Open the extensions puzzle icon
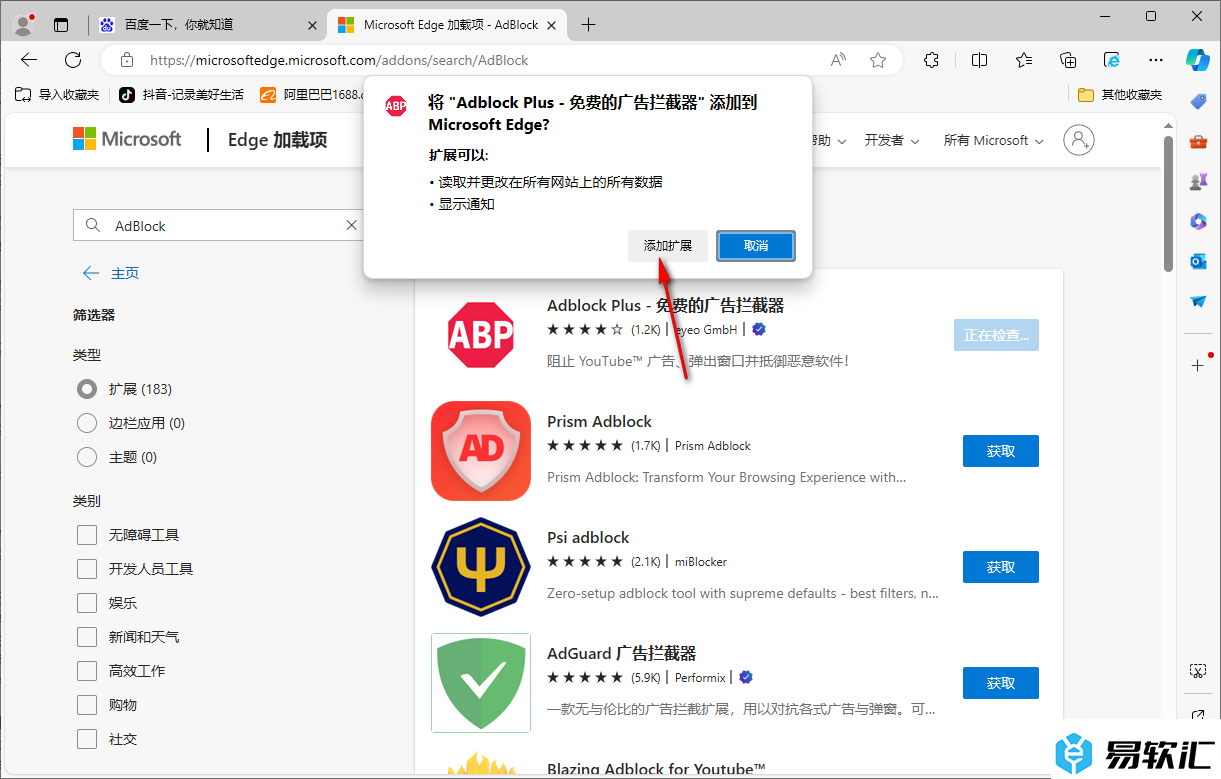This screenshot has height=779, width=1221. pos(931,60)
